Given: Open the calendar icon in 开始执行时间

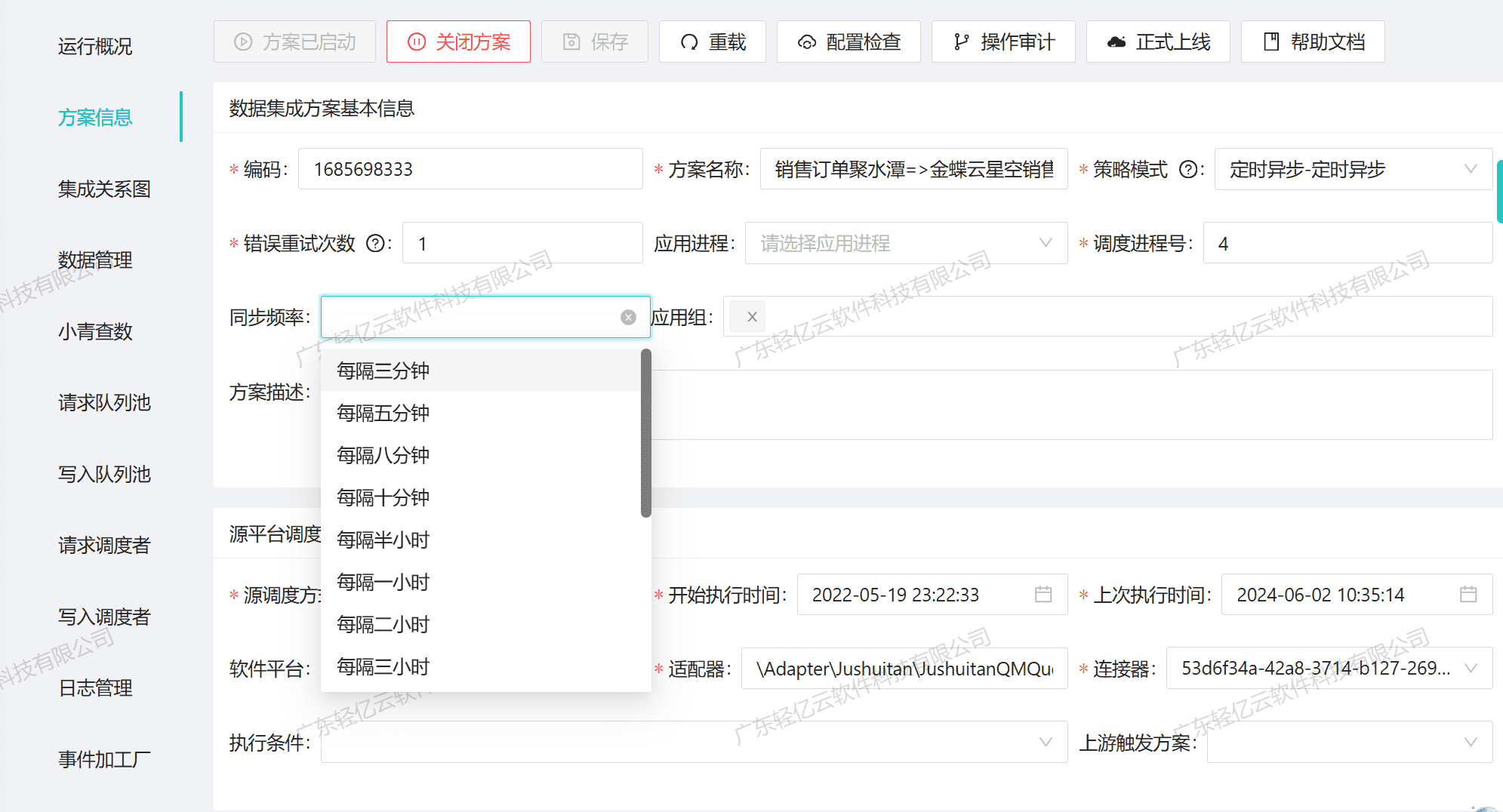Looking at the screenshot, I should click(x=1043, y=595).
